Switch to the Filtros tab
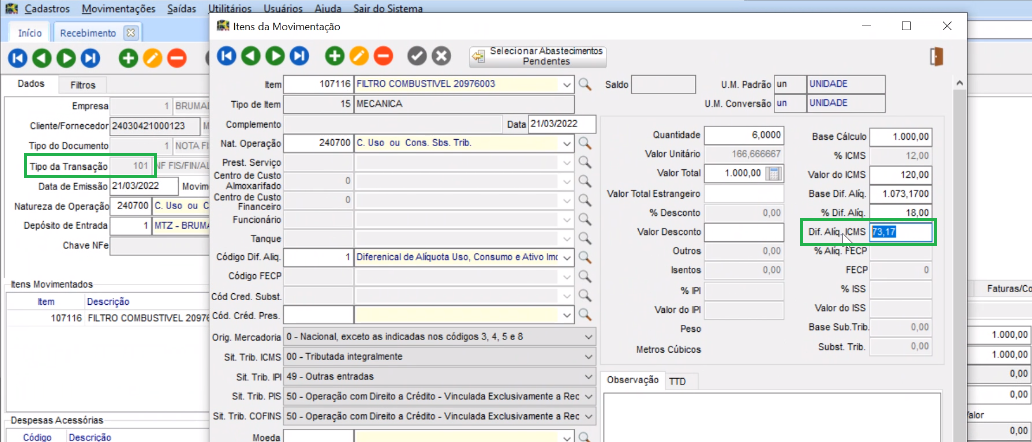Screen dimensions: 1032x442 [x=83, y=85]
